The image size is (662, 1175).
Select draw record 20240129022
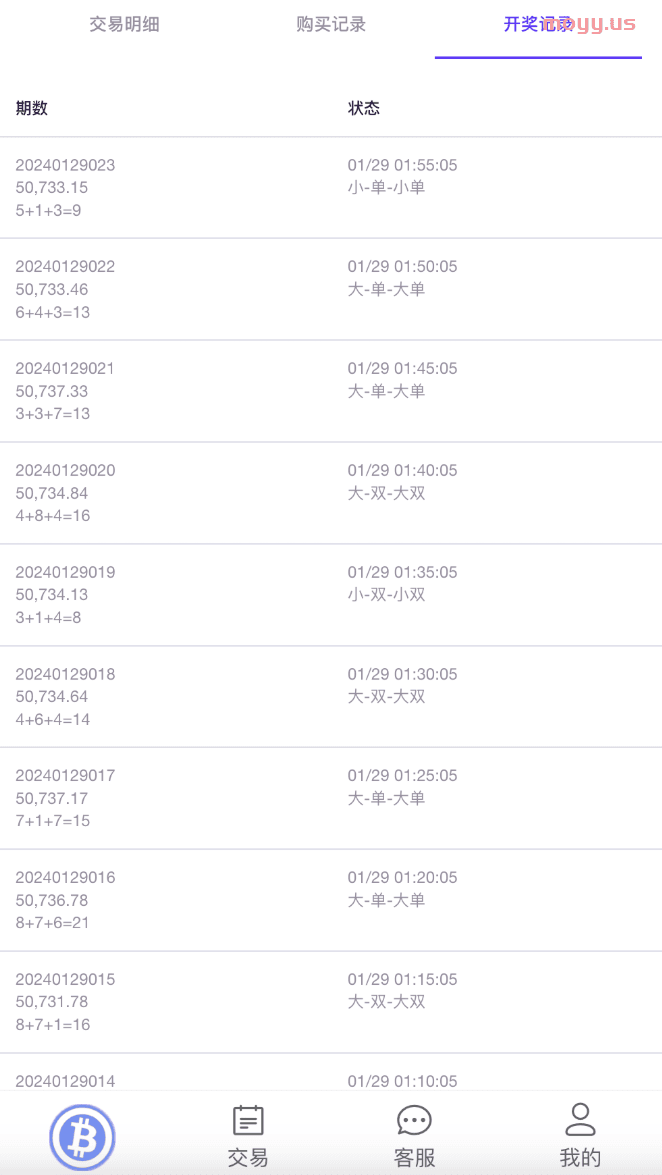tap(331, 290)
